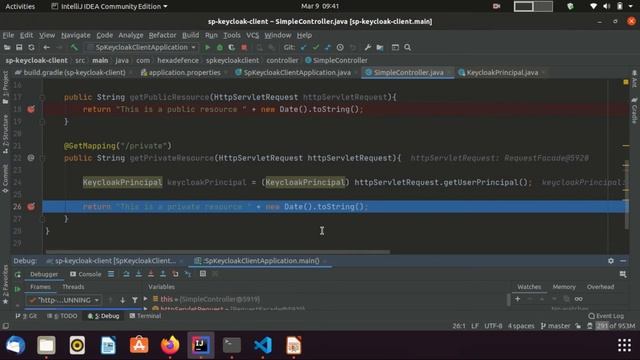The width and height of the screenshot is (640, 360).
Task: Toggle breakpoint on line 18
Action: pos(31,109)
